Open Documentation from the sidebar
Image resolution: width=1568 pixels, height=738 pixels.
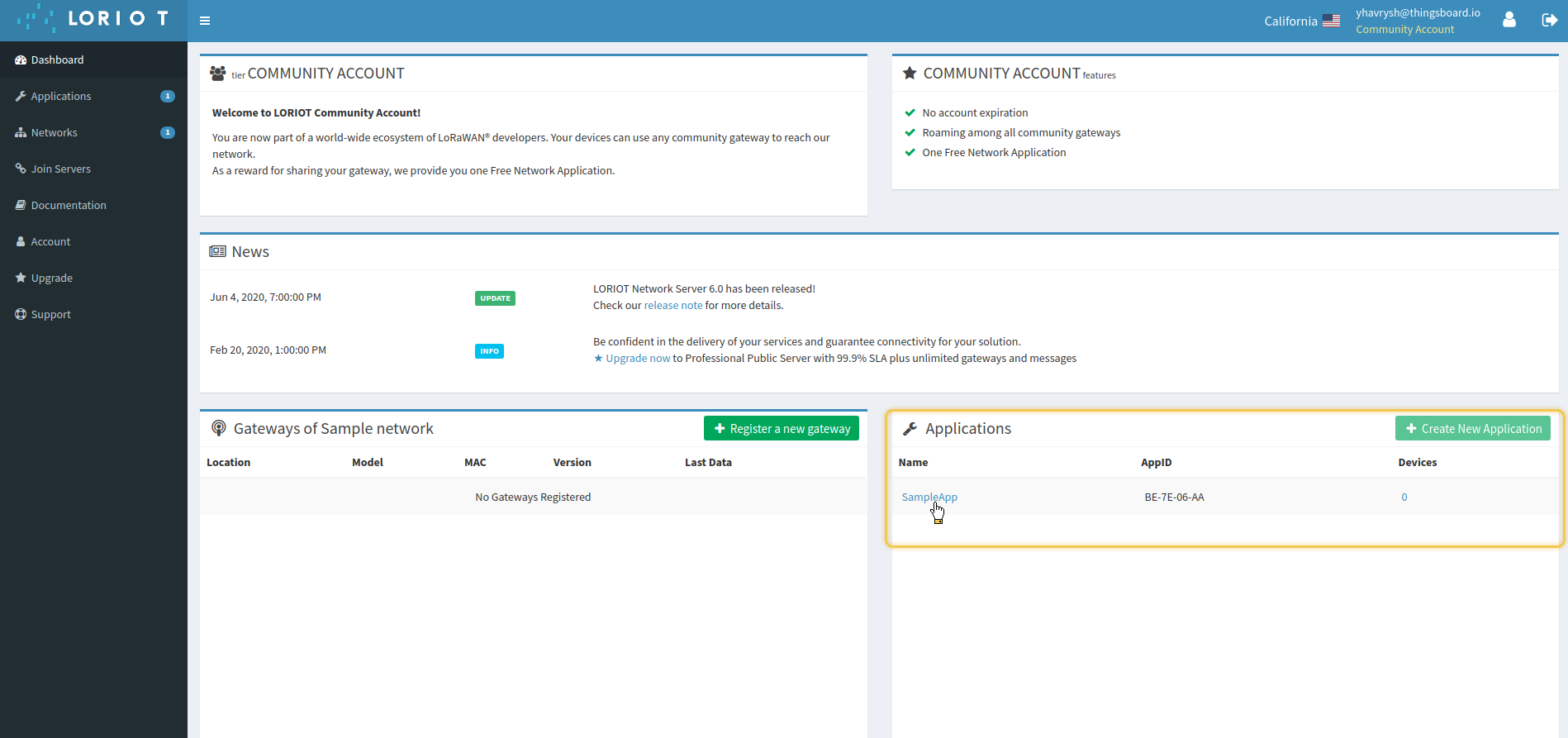(x=69, y=205)
